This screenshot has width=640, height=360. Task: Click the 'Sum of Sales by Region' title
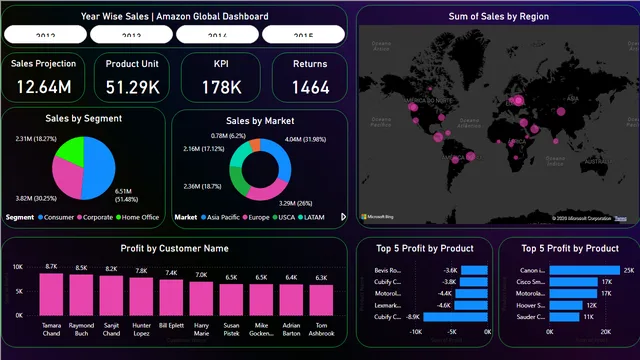click(x=498, y=16)
